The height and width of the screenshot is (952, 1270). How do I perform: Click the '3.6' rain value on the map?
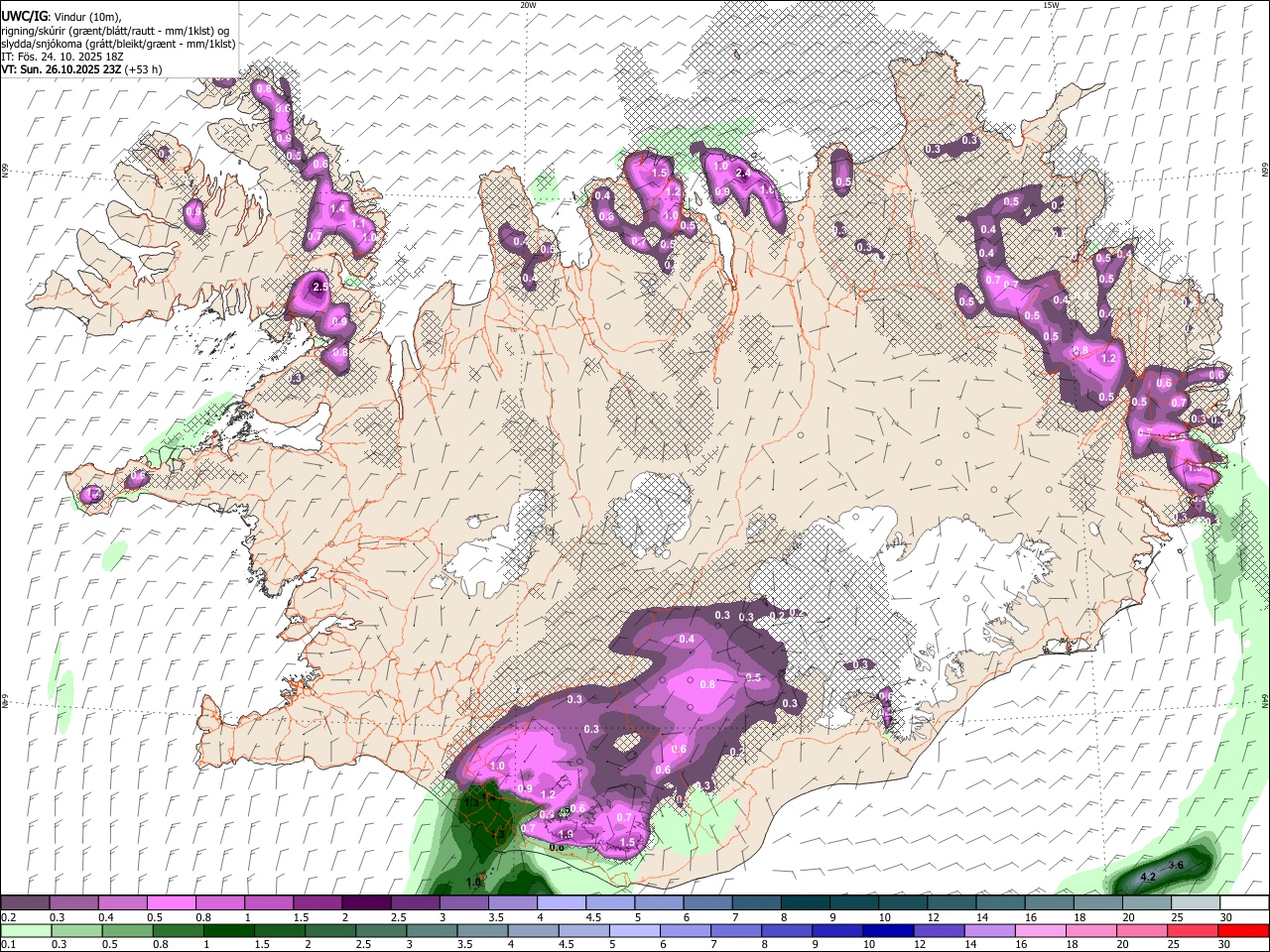pos(1177,866)
